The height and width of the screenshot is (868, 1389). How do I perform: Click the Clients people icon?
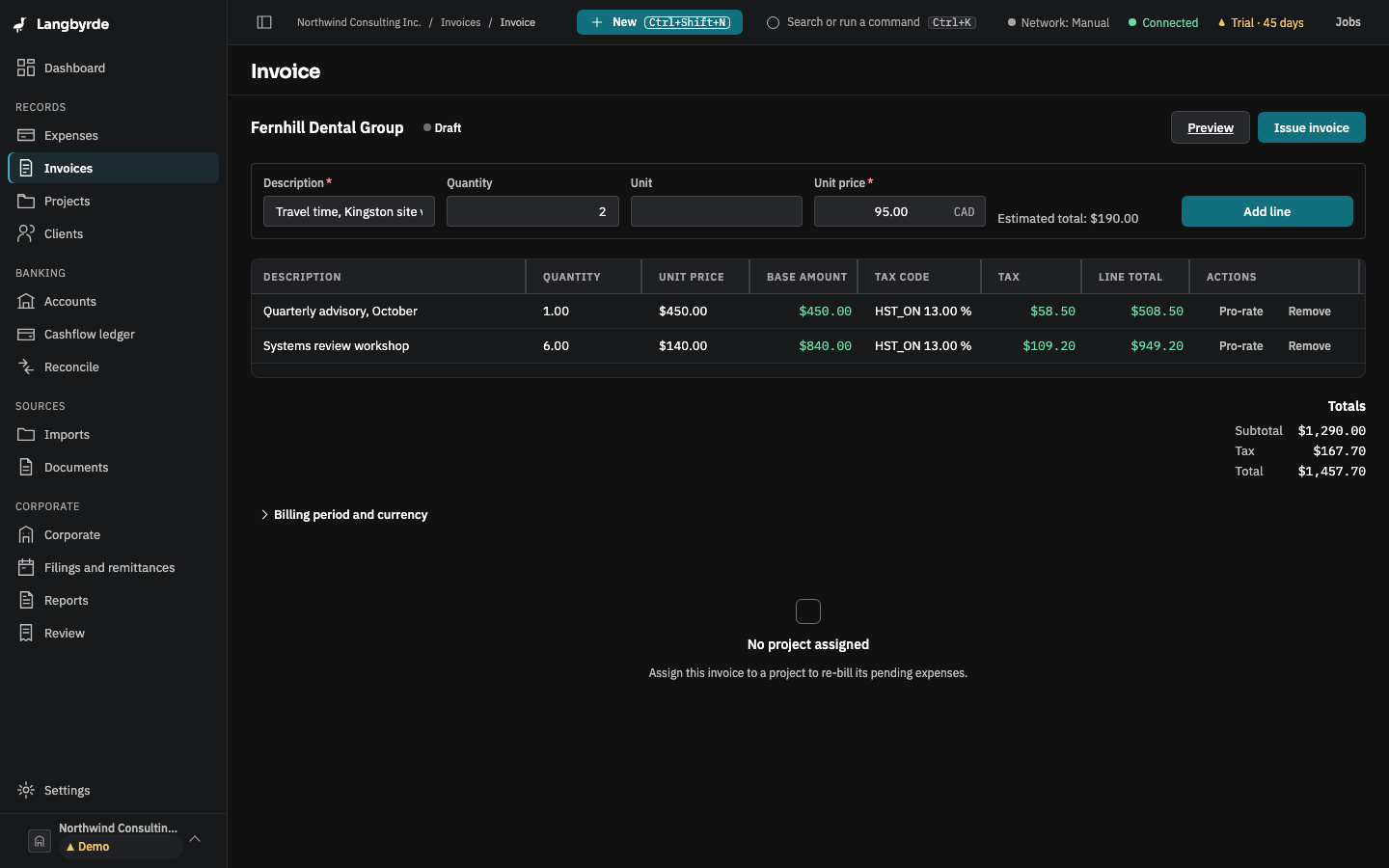(x=26, y=233)
